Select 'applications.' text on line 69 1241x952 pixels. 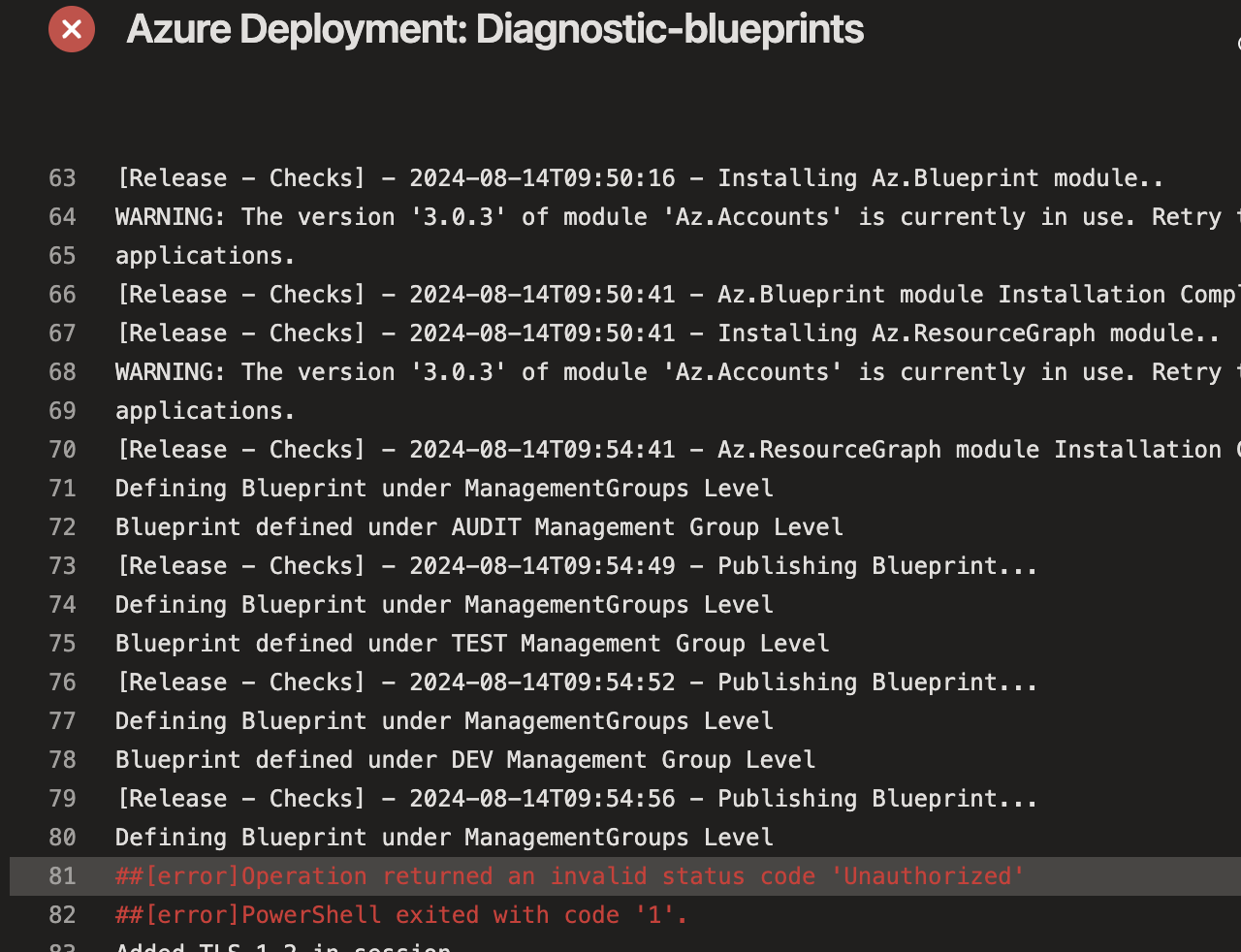point(206,411)
